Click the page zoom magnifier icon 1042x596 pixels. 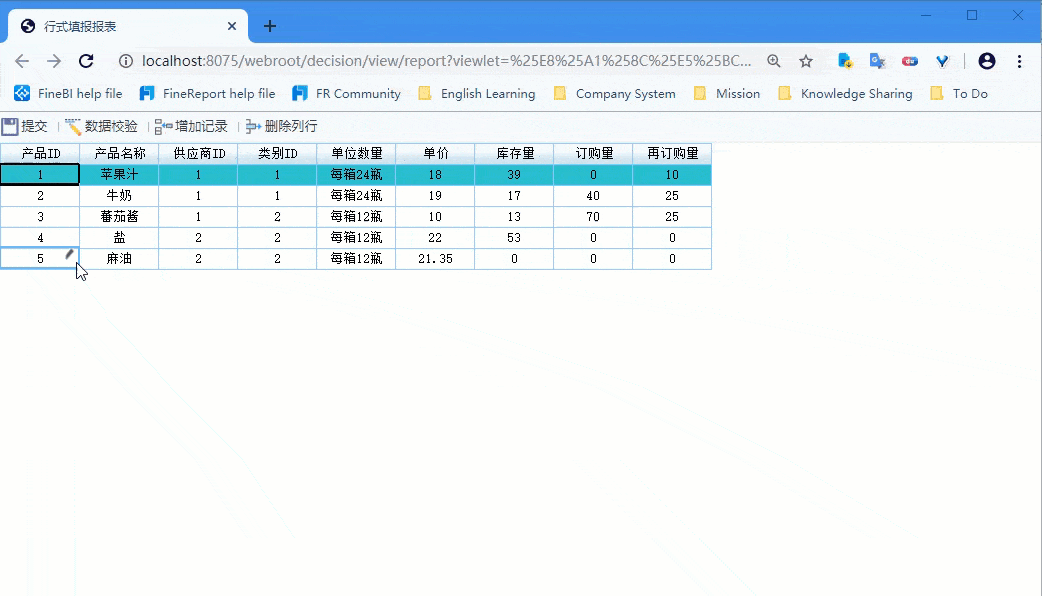pyautogui.click(x=773, y=60)
